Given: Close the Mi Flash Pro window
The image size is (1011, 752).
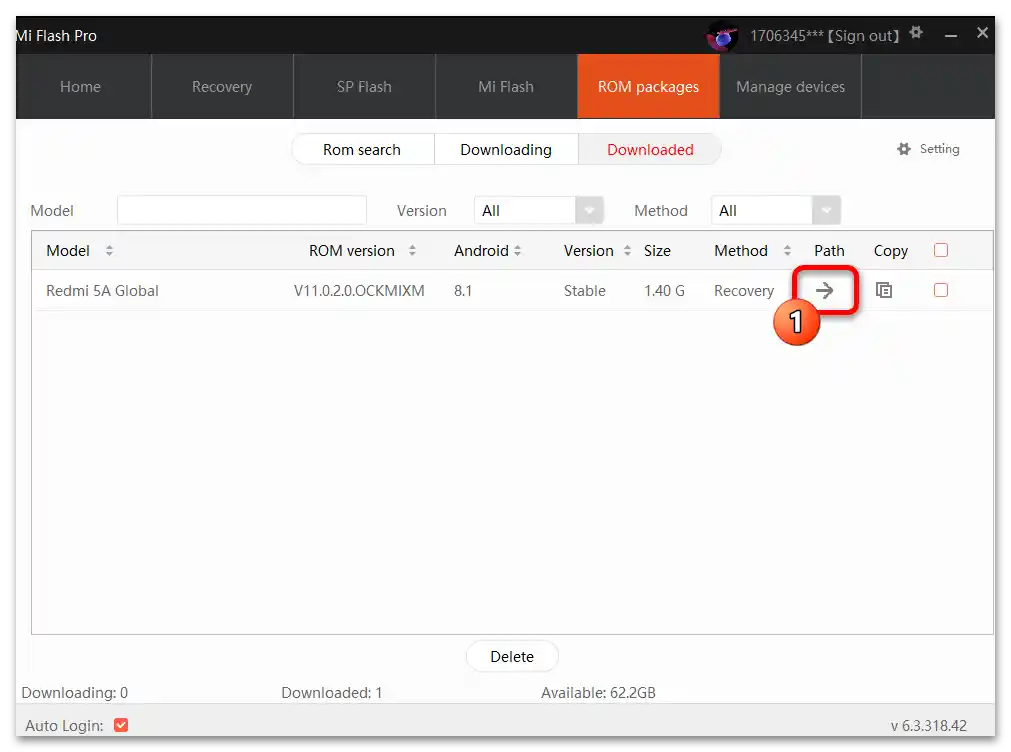Looking at the screenshot, I should click(x=982, y=33).
